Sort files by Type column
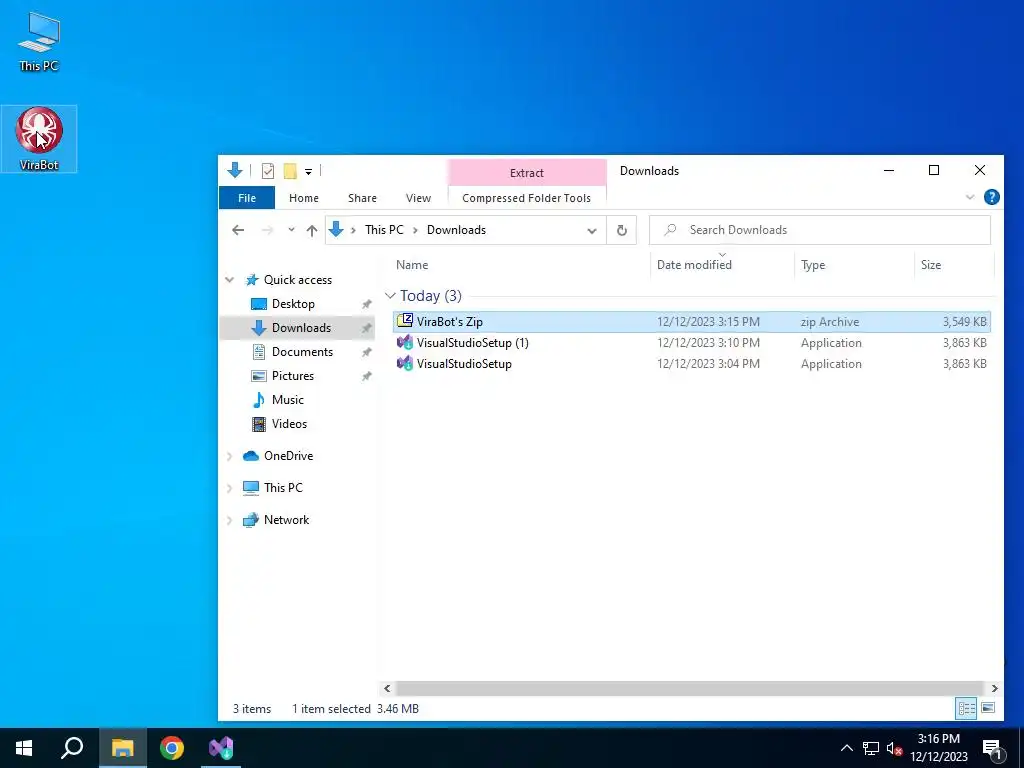Image resolution: width=1024 pixels, height=768 pixels. pos(813,265)
